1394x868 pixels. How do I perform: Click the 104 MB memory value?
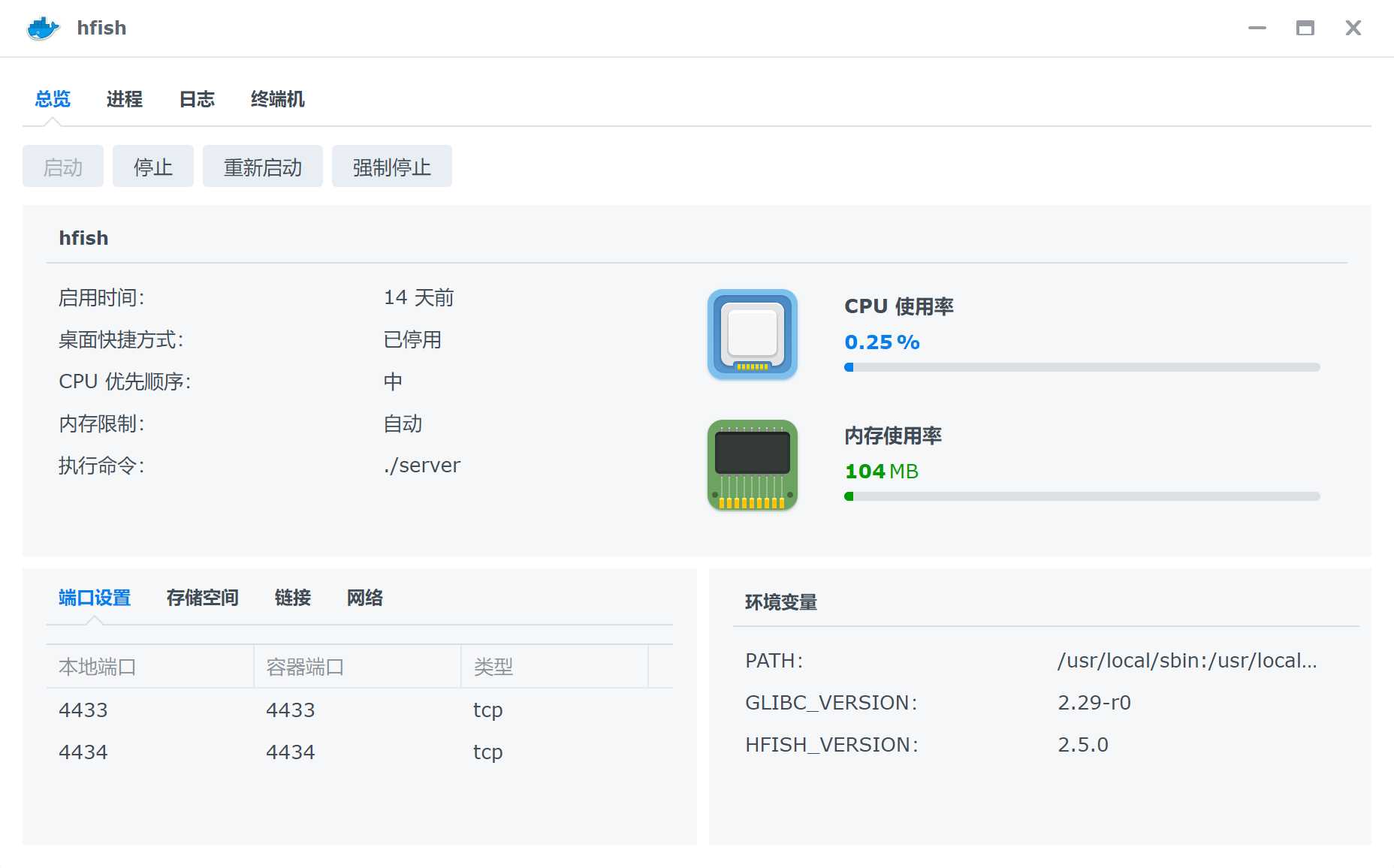(x=882, y=472)
